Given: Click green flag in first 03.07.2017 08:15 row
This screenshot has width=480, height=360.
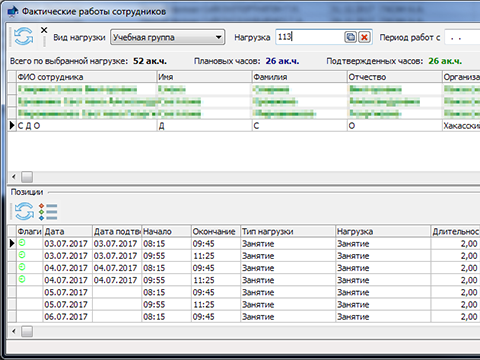Looking at the screenshot, I should click(x=22, y=243).
